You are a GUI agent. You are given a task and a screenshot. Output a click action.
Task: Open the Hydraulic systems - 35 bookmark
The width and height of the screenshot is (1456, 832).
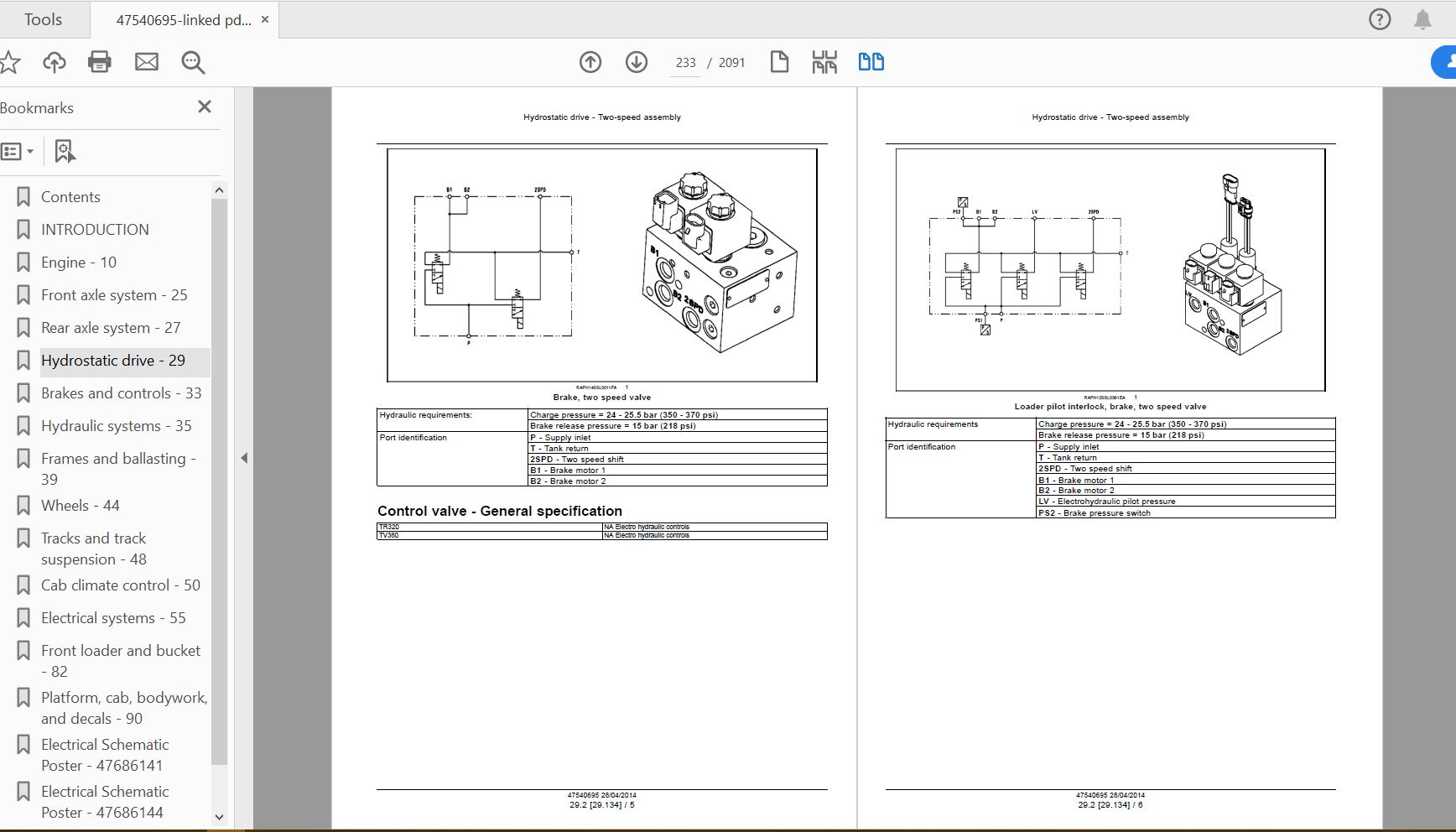[116, 426]
